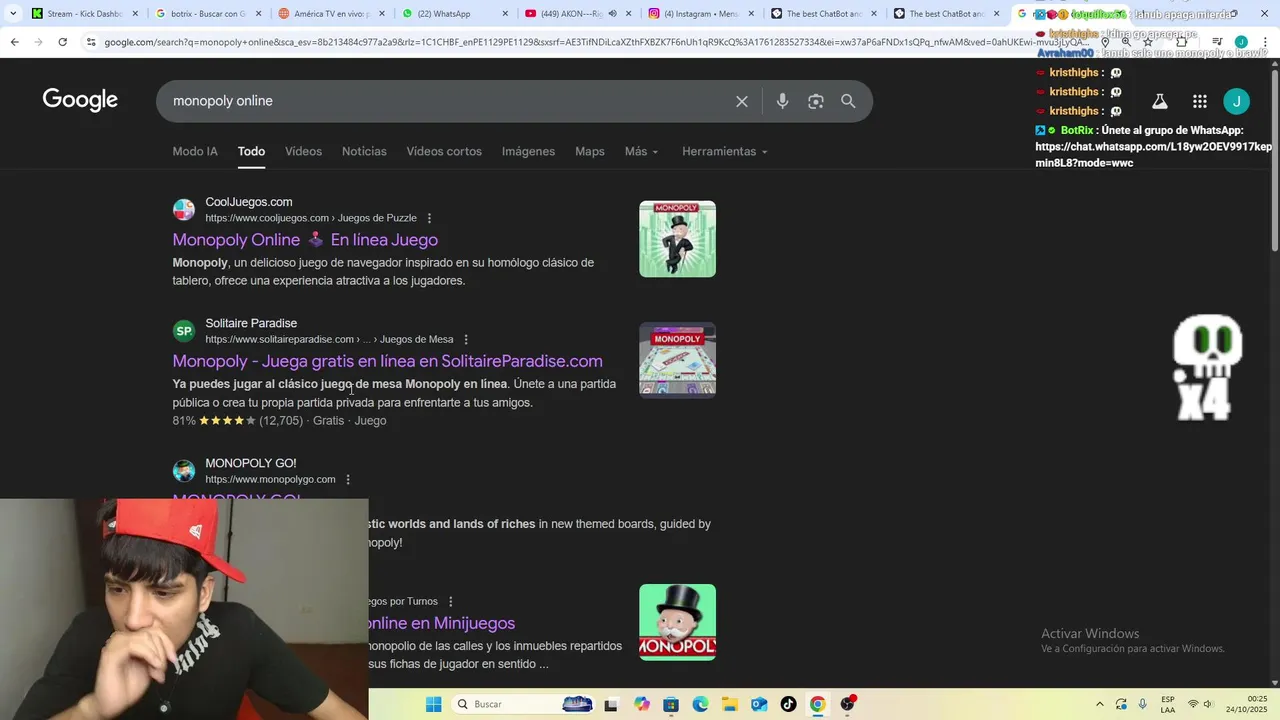
Task: Open more options for CoolJuegos result
Action: 430,218
